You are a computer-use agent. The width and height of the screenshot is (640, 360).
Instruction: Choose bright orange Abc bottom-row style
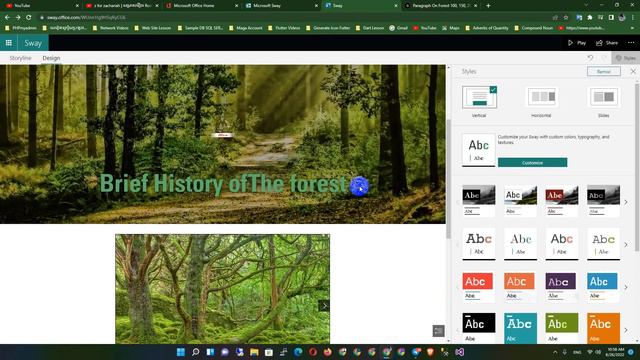603,328
